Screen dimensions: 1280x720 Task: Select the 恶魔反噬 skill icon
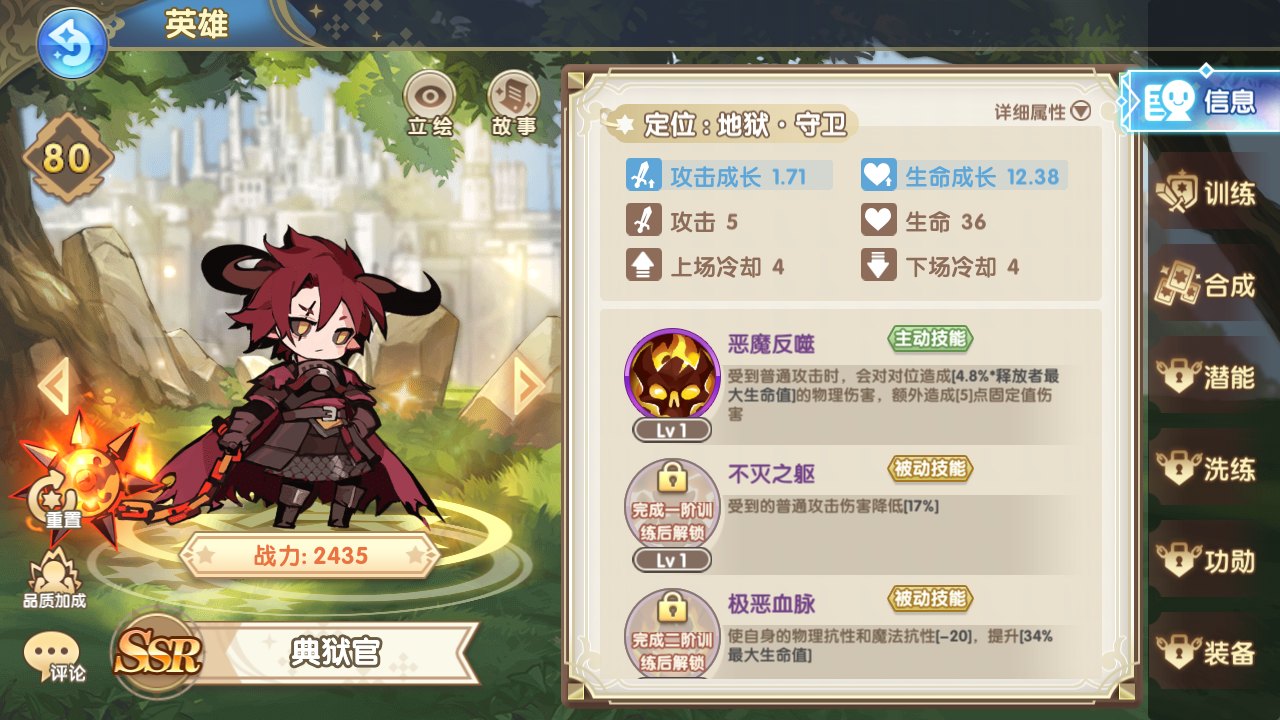coord(672,377)
